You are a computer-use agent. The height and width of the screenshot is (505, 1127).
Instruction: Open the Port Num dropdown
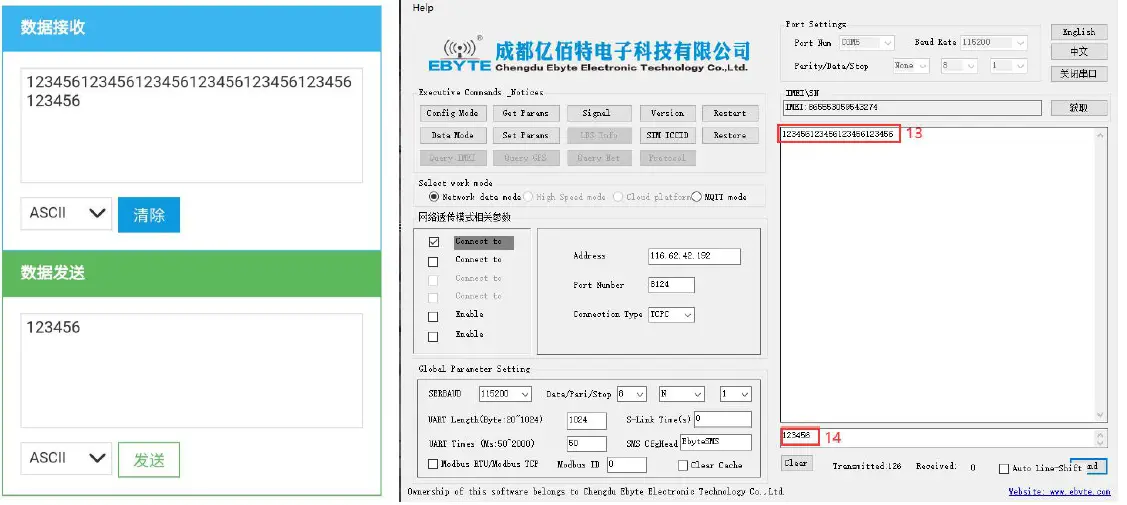[x=868, y=42]
